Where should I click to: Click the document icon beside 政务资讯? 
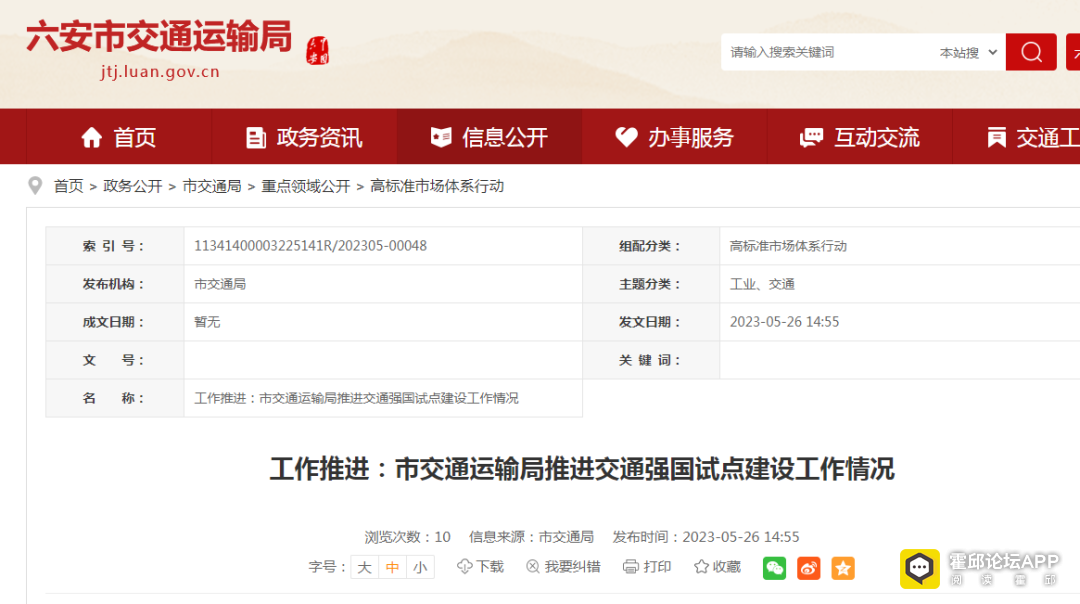(256, 138)
